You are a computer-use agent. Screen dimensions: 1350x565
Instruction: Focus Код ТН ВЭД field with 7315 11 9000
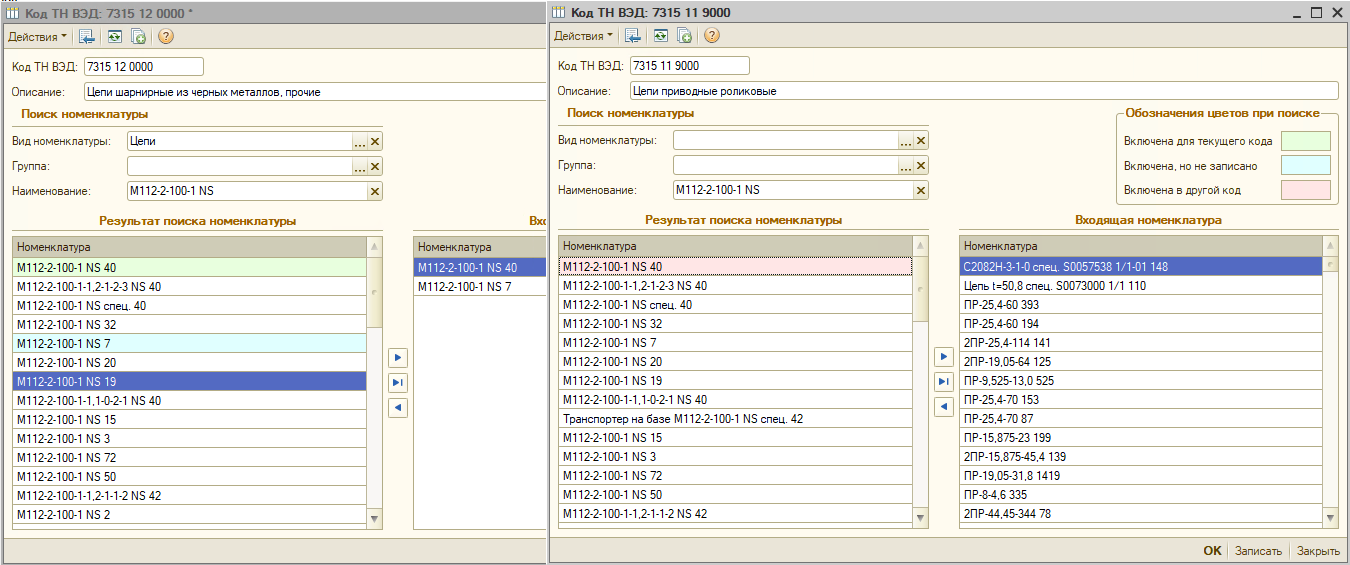click(x=690, y=66)
